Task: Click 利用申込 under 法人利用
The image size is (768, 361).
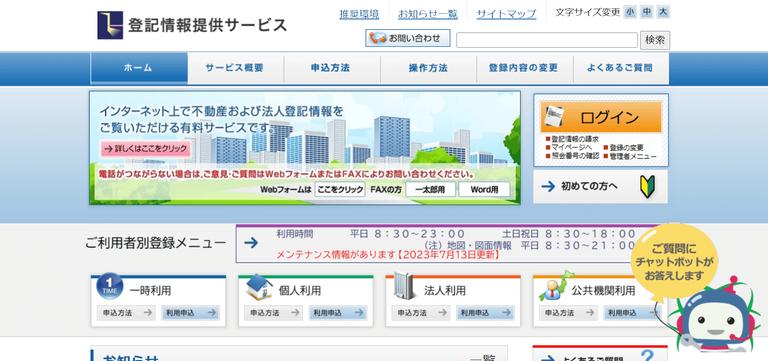Action: pyautogui.click(x=485, y=313)
